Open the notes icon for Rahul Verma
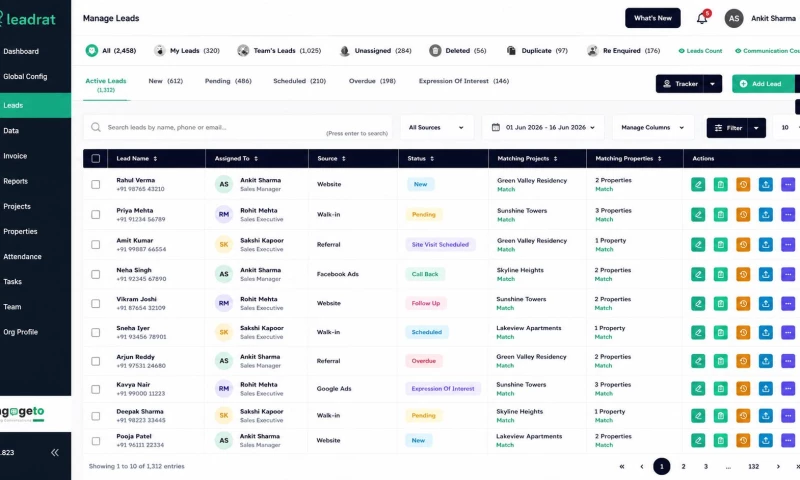Viewport: 800px width, 480px height. point(720,185)
